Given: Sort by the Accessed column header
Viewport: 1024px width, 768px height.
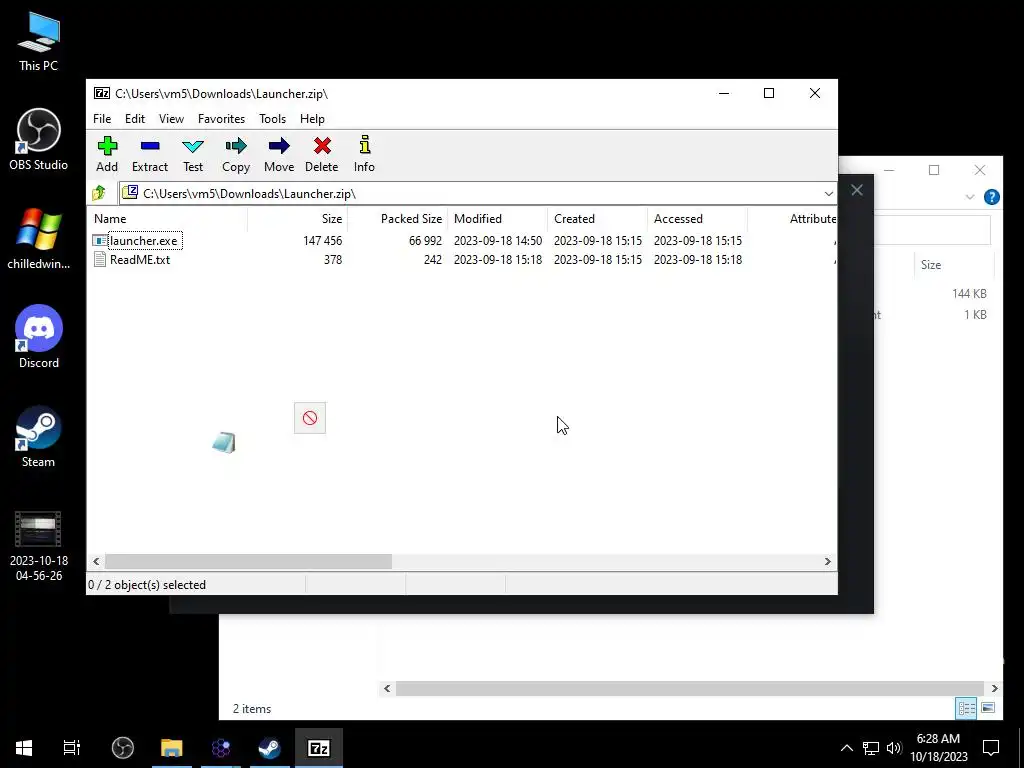Looking at the screenshot, I should [697, 219].
